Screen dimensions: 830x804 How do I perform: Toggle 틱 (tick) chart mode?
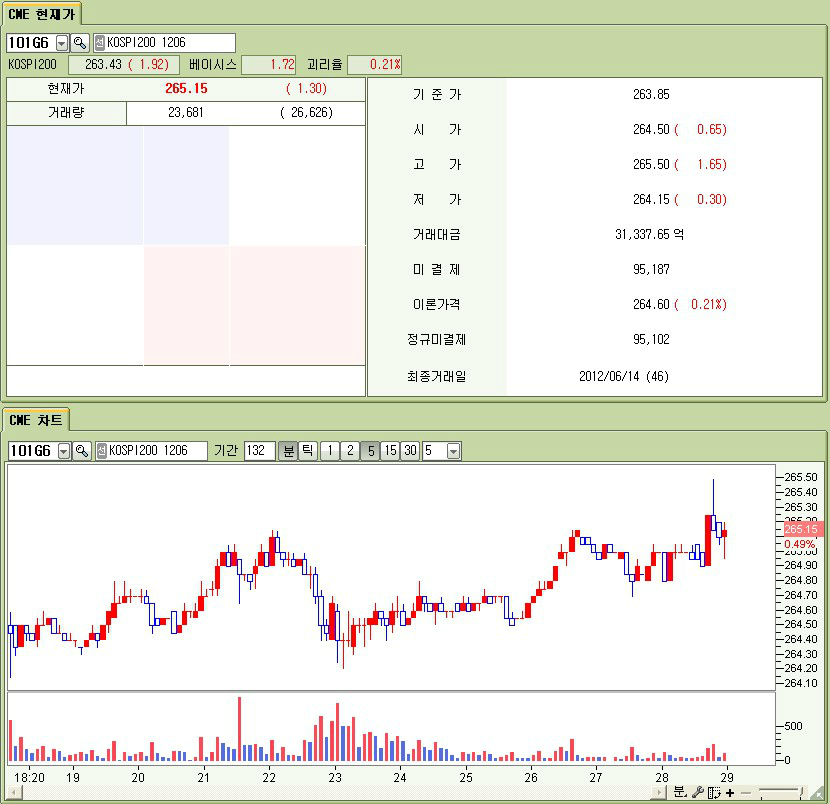coord(308,451)
